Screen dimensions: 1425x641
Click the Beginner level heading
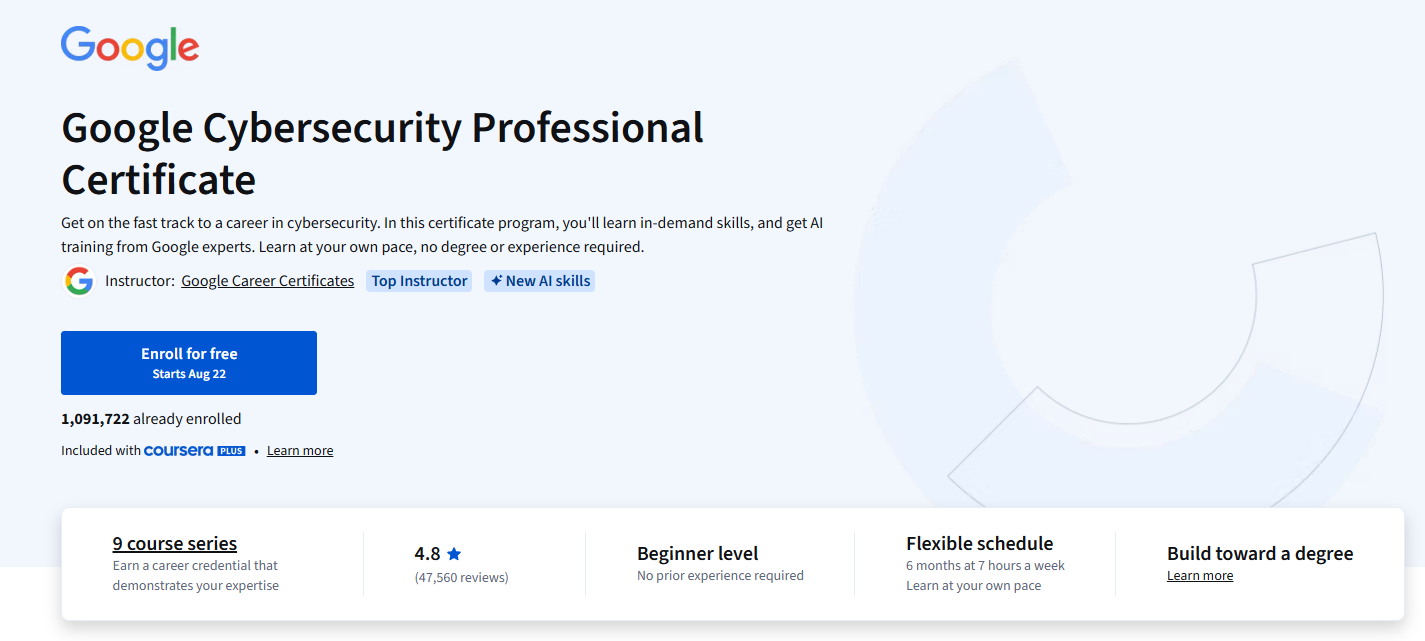(697, 553)
